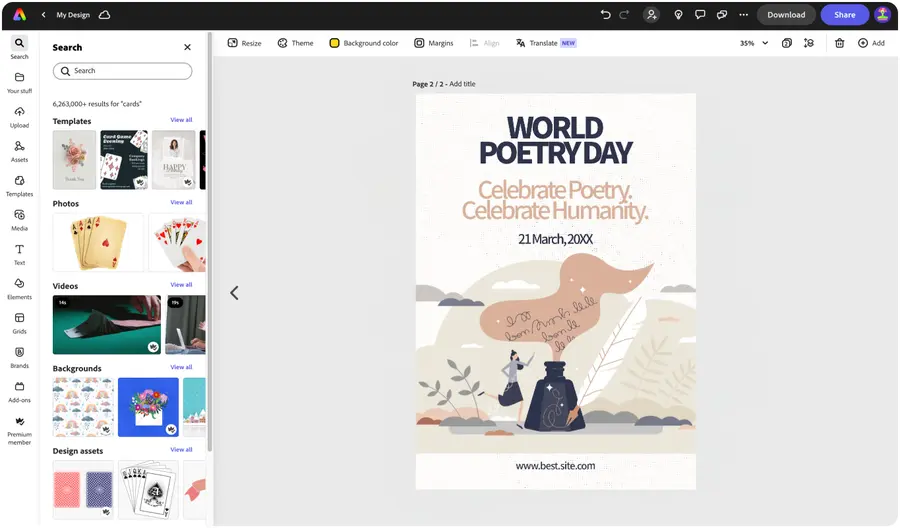Open the chat bubbles icon beside comments
900x528 pixels.
coord(722,15)
